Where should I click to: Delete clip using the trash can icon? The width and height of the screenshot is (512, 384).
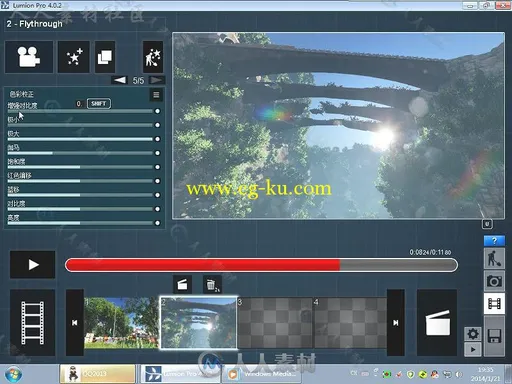click(211, 285)
